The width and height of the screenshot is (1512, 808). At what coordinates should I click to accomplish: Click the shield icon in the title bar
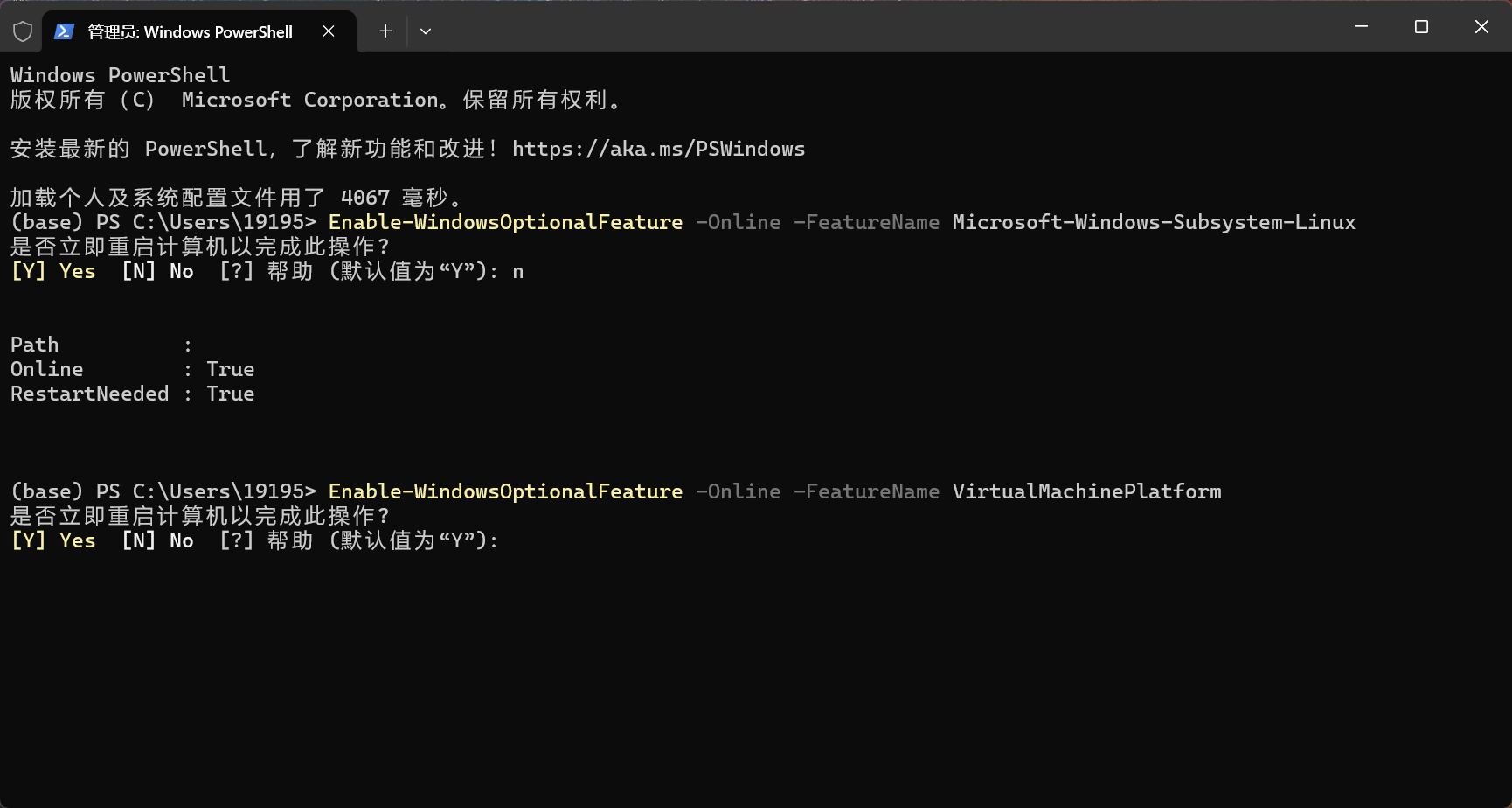(23, 31)
